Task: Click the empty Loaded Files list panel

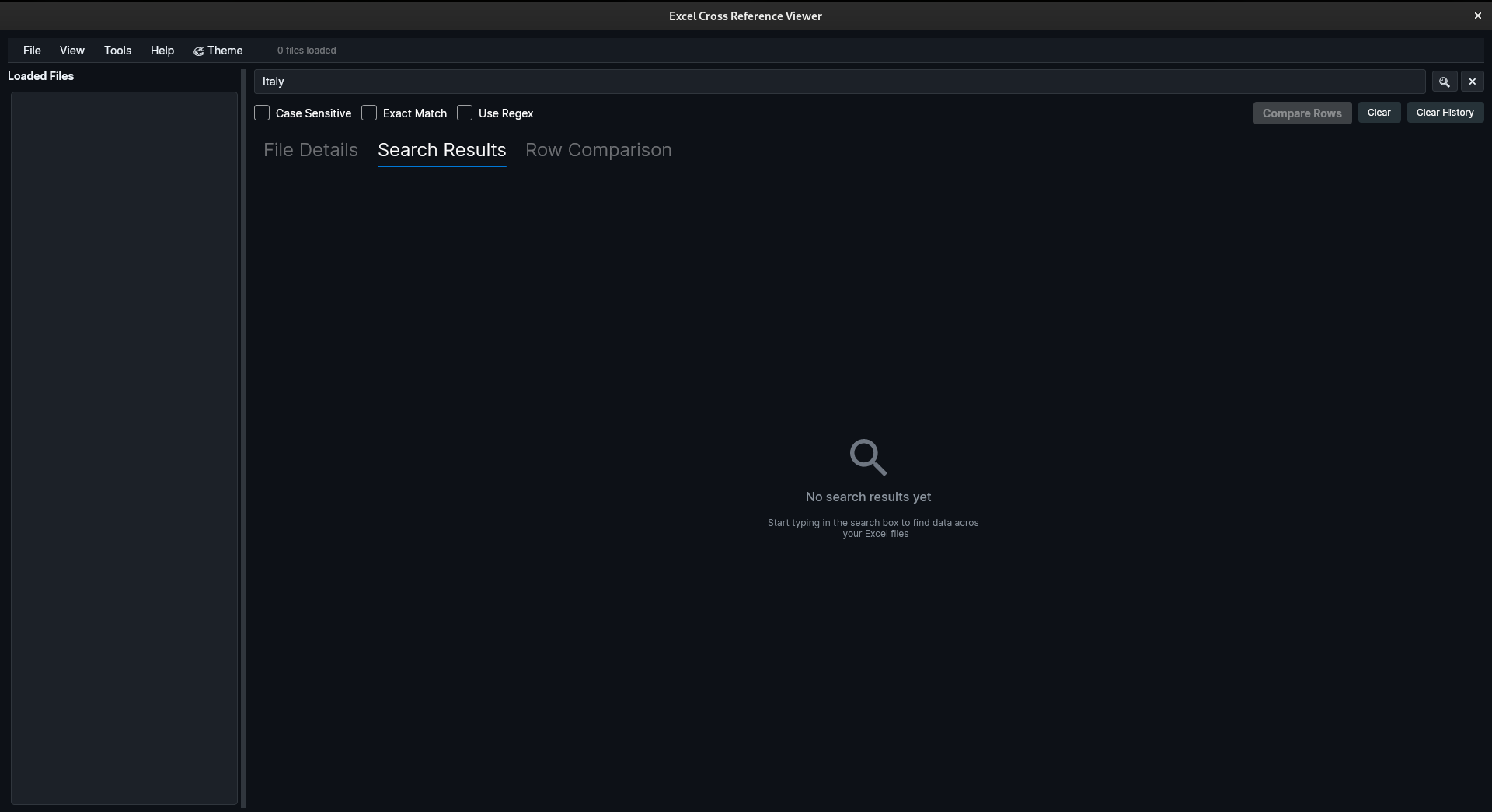Action: (124, 448)
